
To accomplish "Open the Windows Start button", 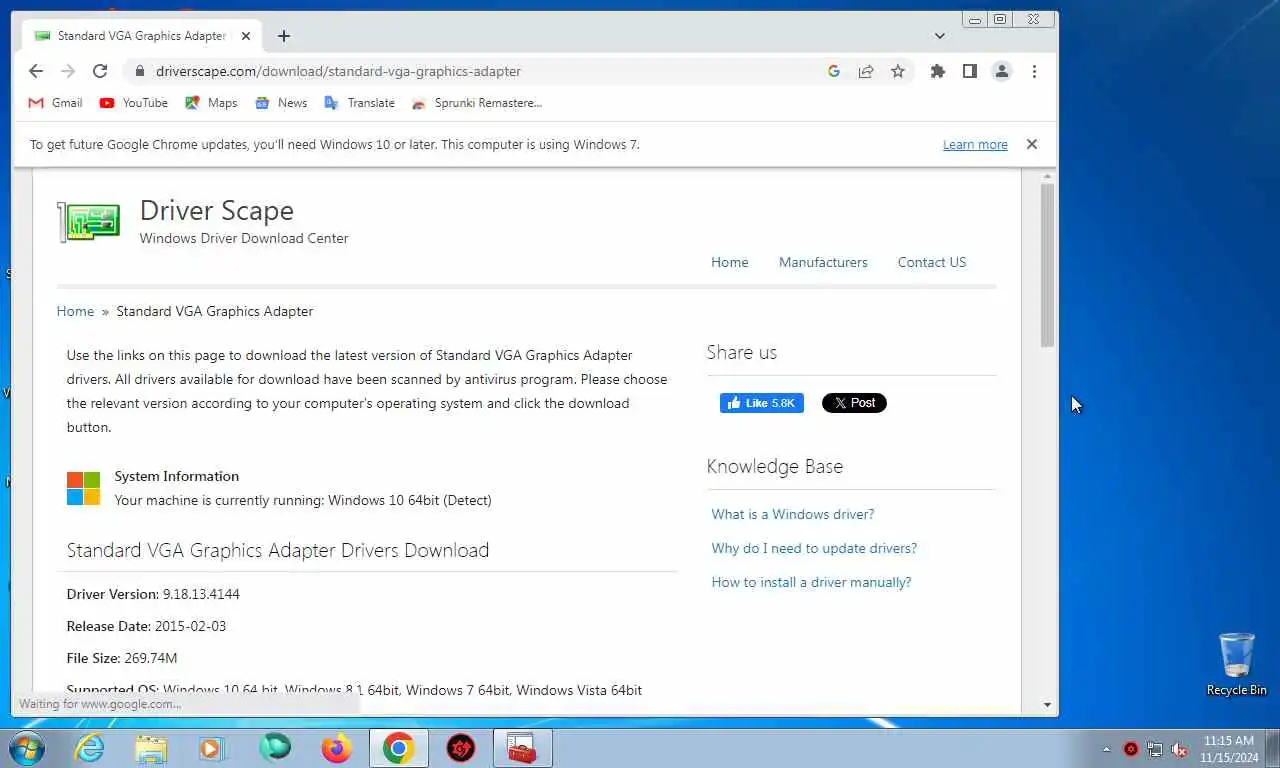I will [26, 748].
